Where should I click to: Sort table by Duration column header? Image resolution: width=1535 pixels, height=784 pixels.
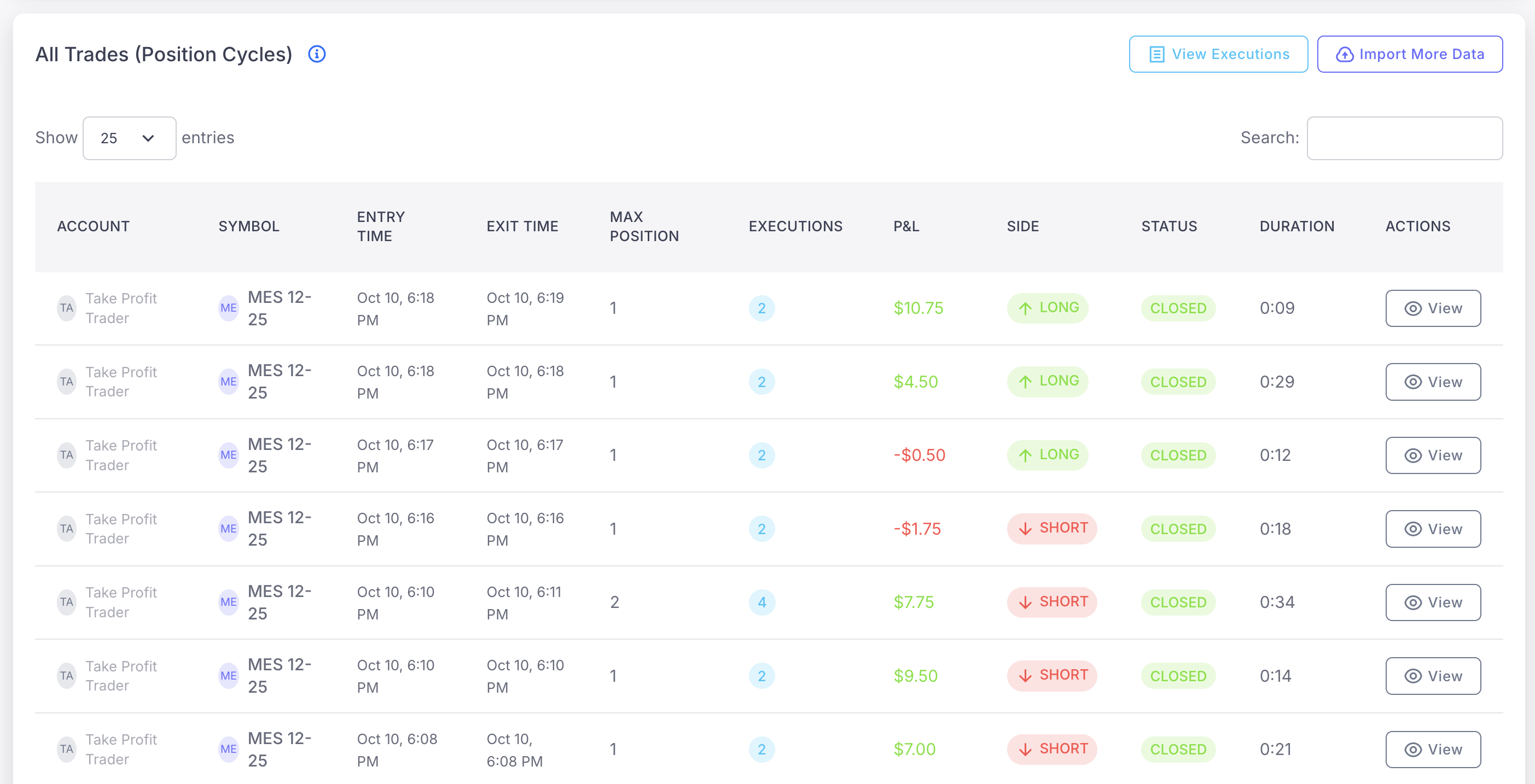[x=1296, y=226]
